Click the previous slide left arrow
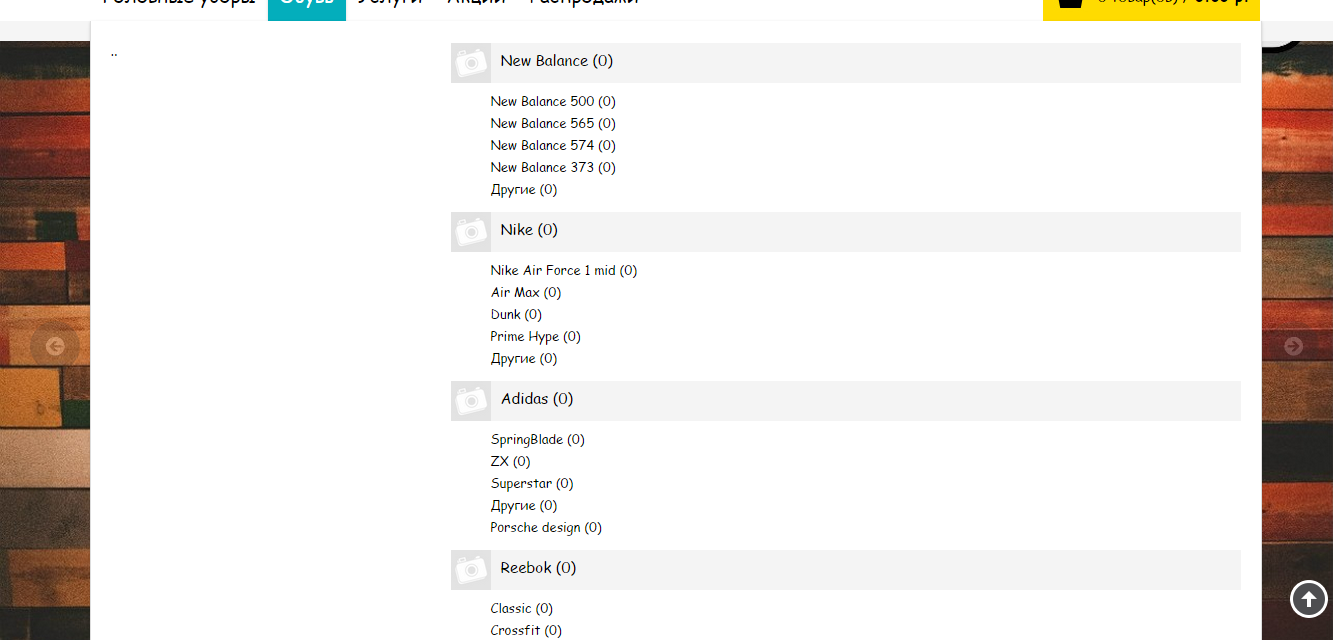The height and width of the screenshot is (640, 1333). coord(55,346)
